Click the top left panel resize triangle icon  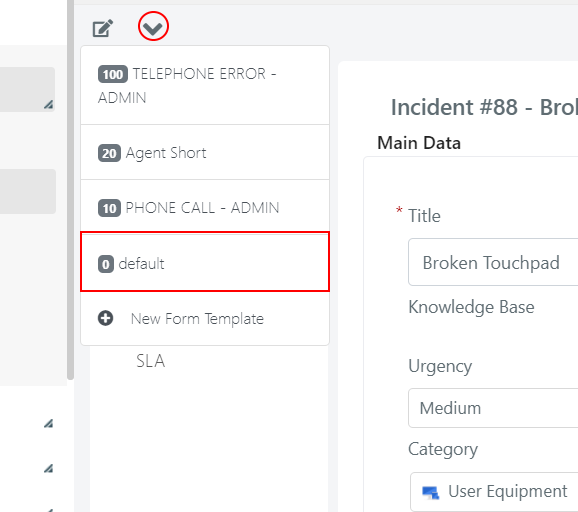[49, 104]
